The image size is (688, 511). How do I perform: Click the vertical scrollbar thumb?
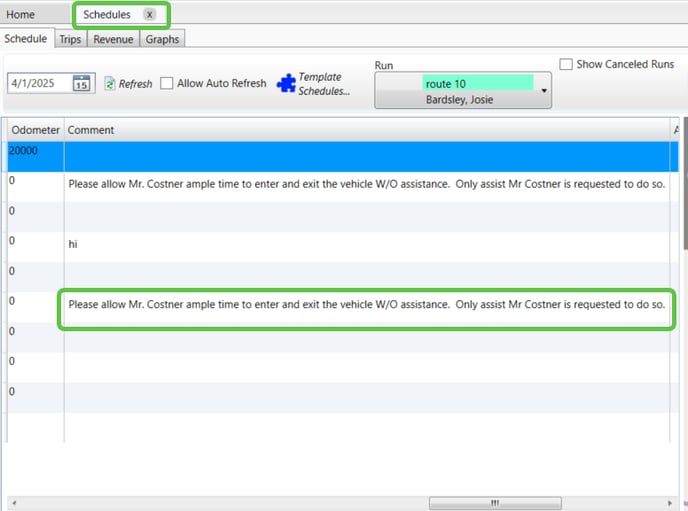(685, 183)
